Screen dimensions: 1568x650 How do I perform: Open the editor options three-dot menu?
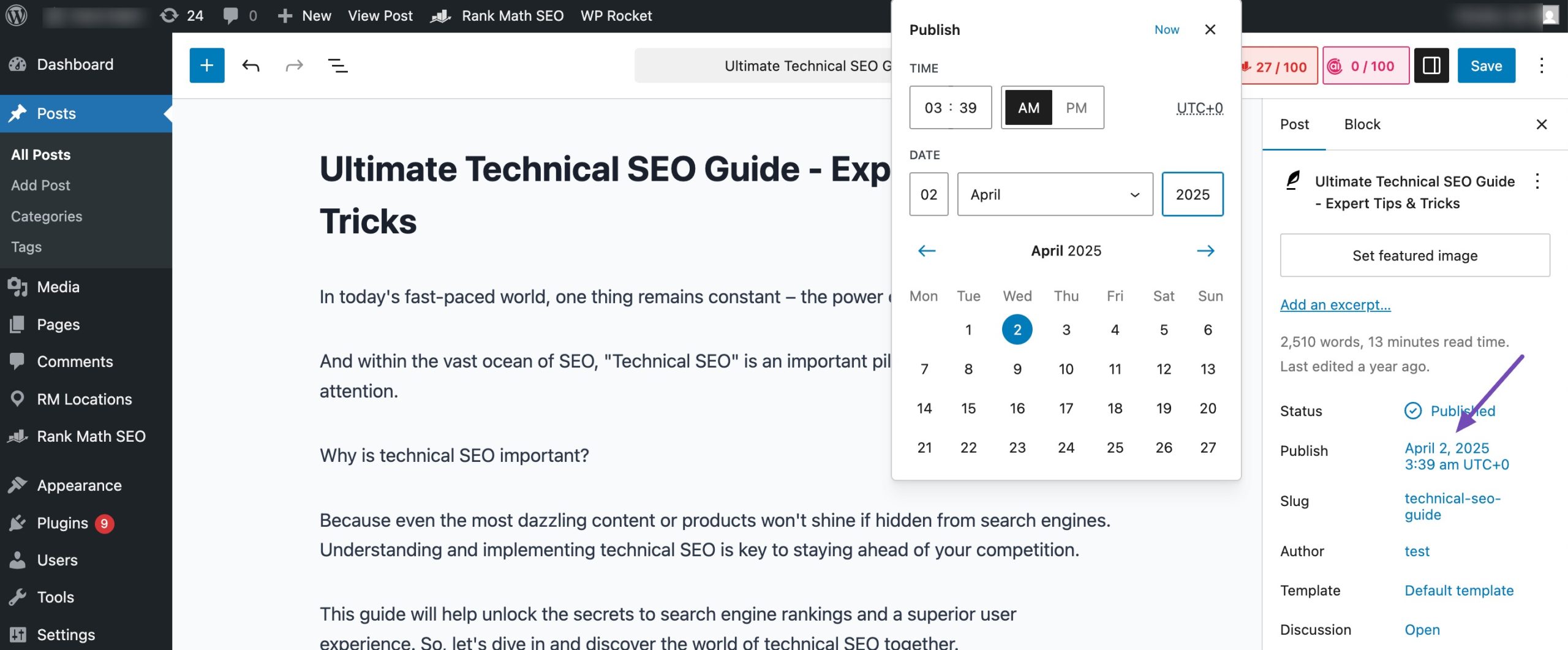coord(1542,66)
